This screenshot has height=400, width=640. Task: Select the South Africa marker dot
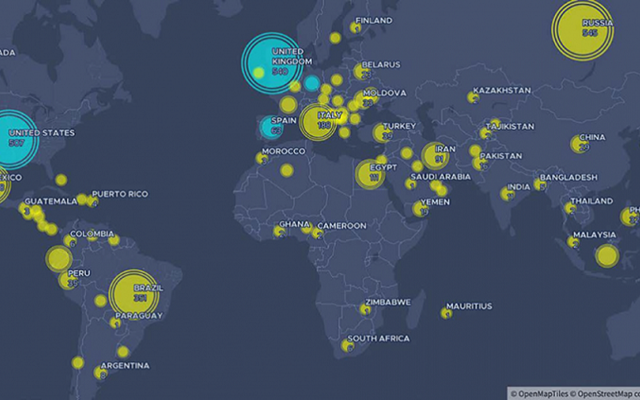click(x=348, y=345)
